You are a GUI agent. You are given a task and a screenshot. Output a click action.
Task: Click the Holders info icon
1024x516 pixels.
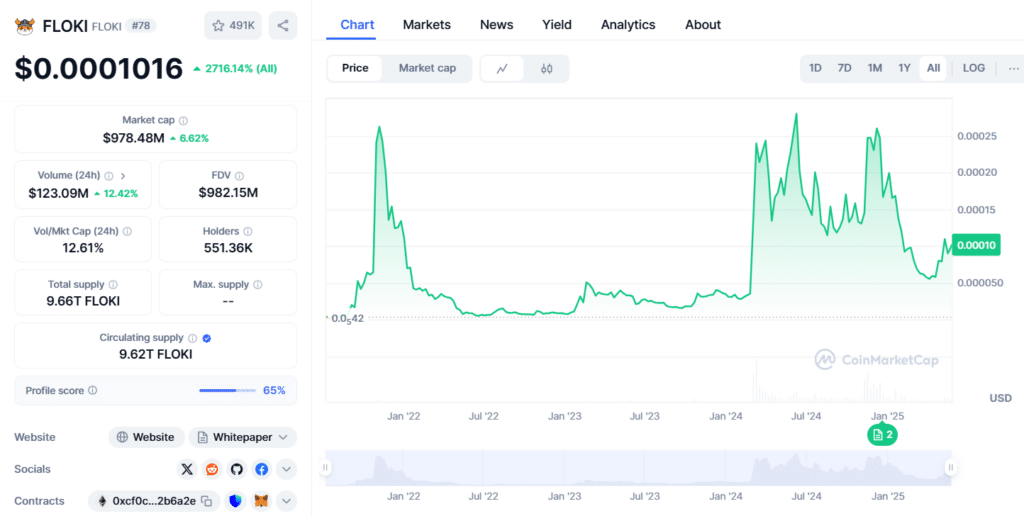coord(248,231)
